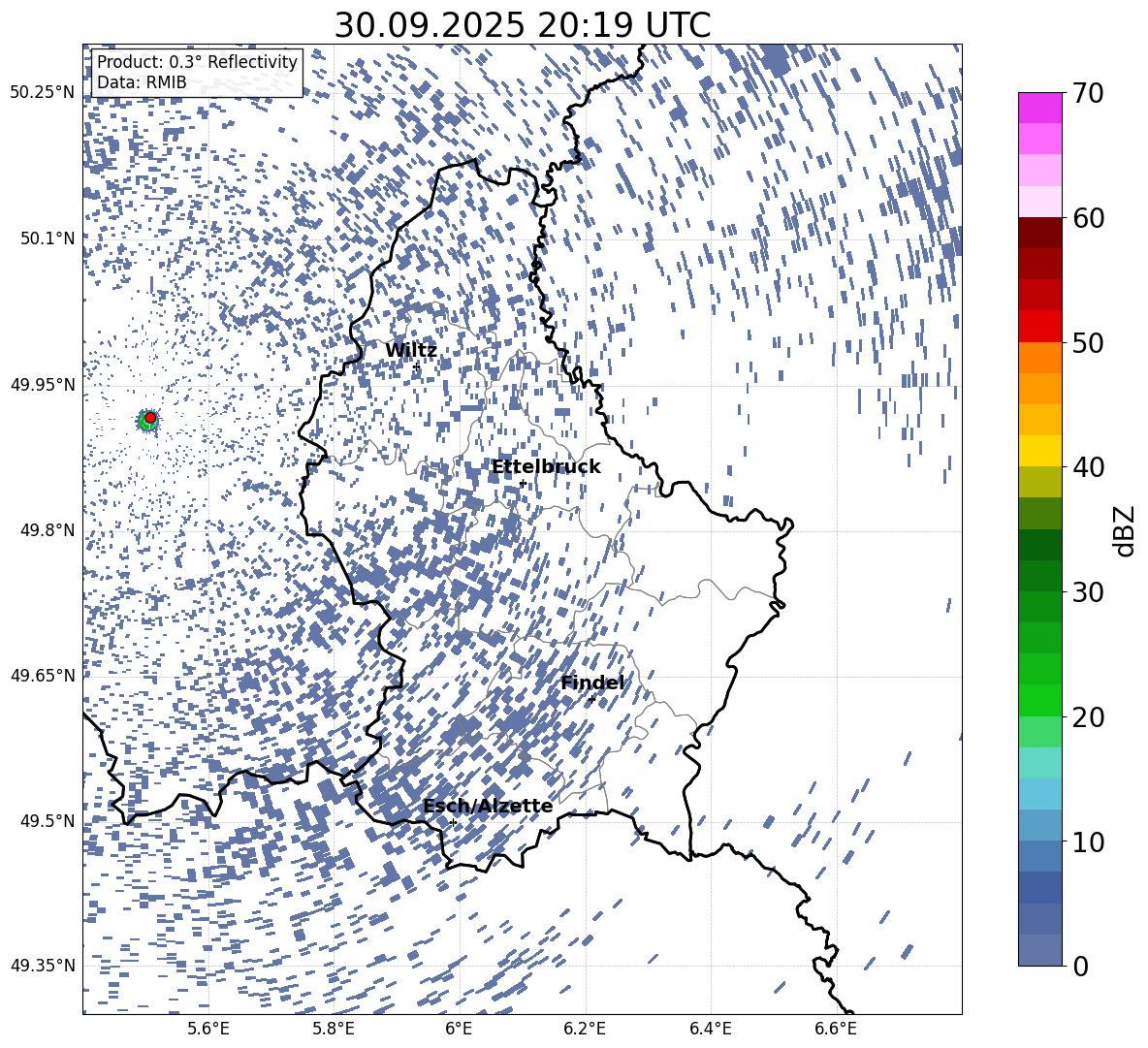Click the turquoise colorbar segment near 16
1148x1048 pixels.
(1039, 763)
